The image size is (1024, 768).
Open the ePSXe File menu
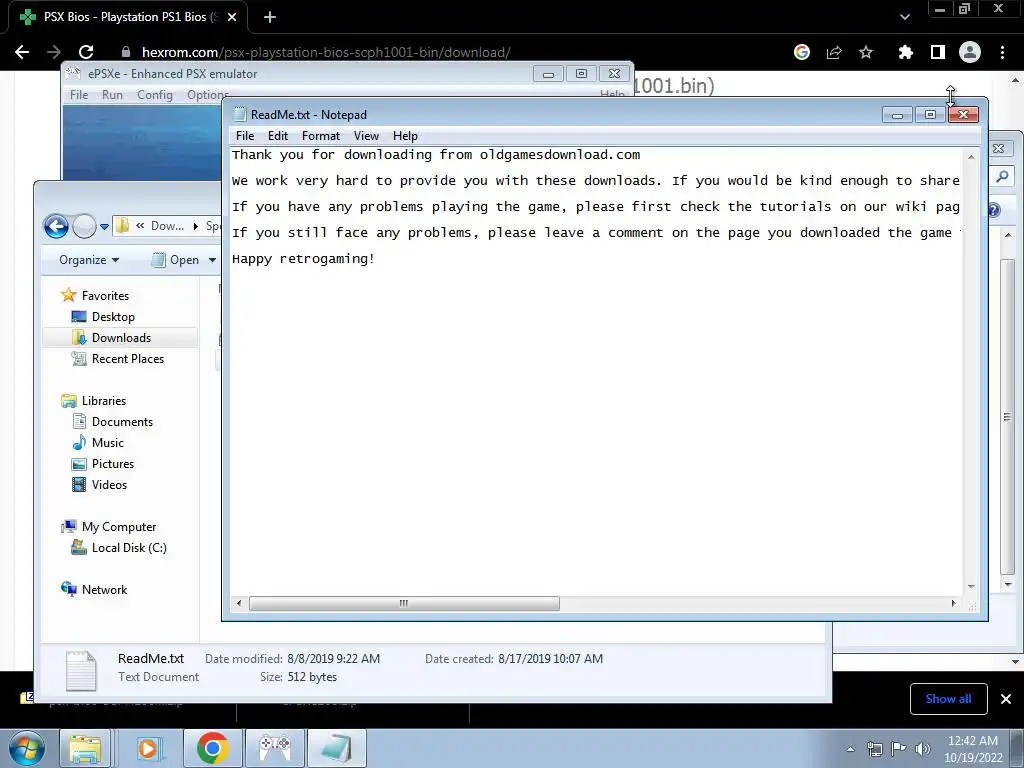pyautogui.click(x=79, y=95)
